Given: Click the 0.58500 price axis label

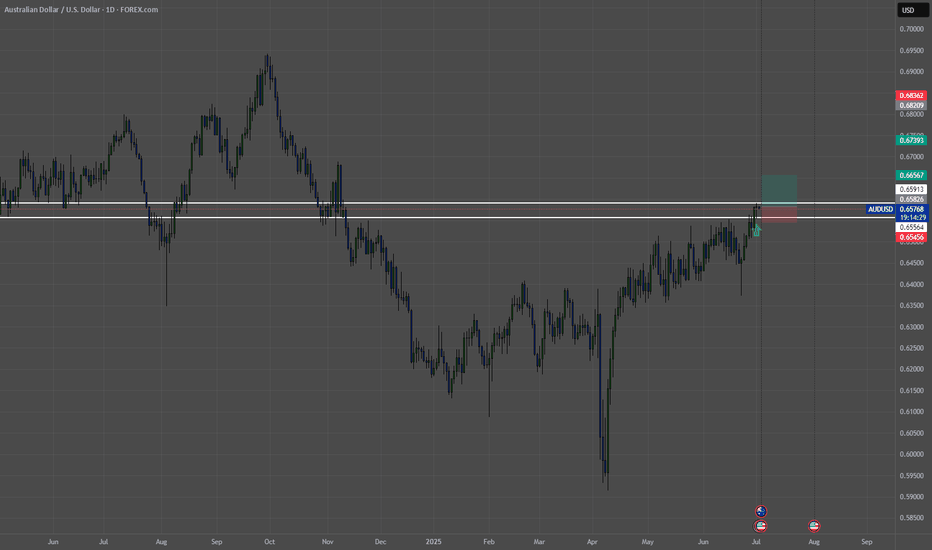Looking at the screenshot, I should point(911,518).
